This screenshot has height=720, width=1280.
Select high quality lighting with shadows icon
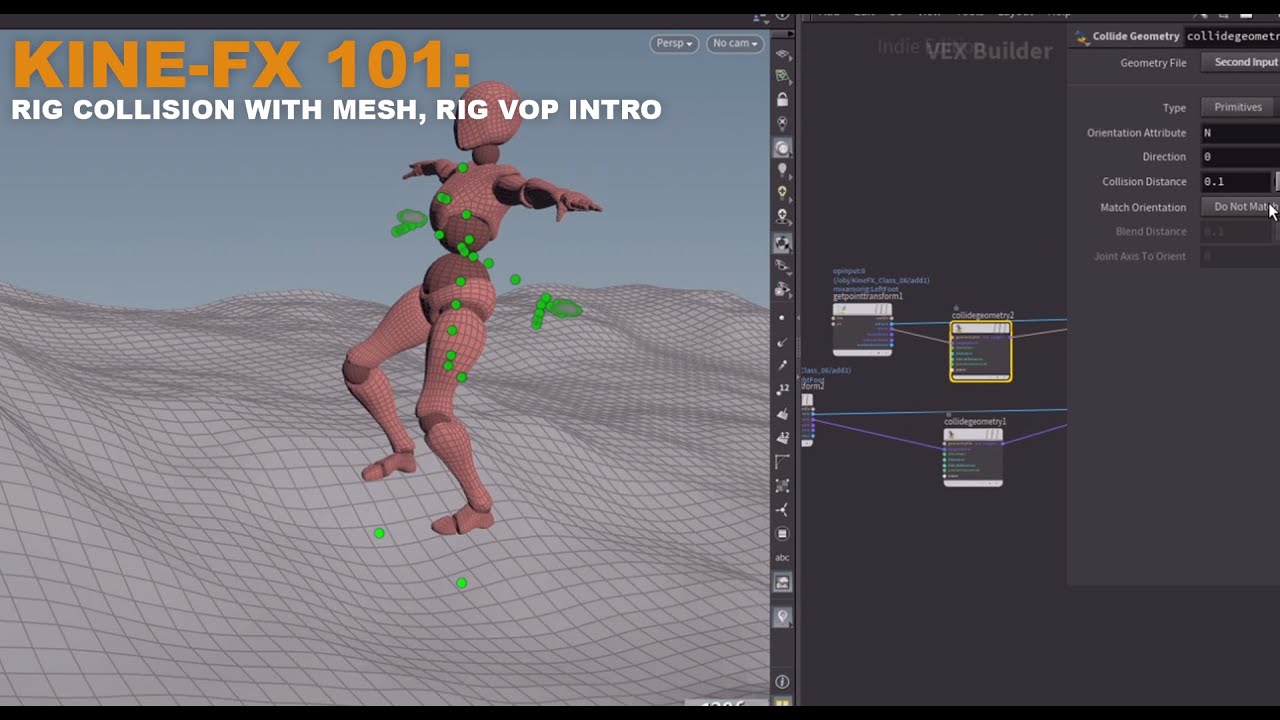783,217
